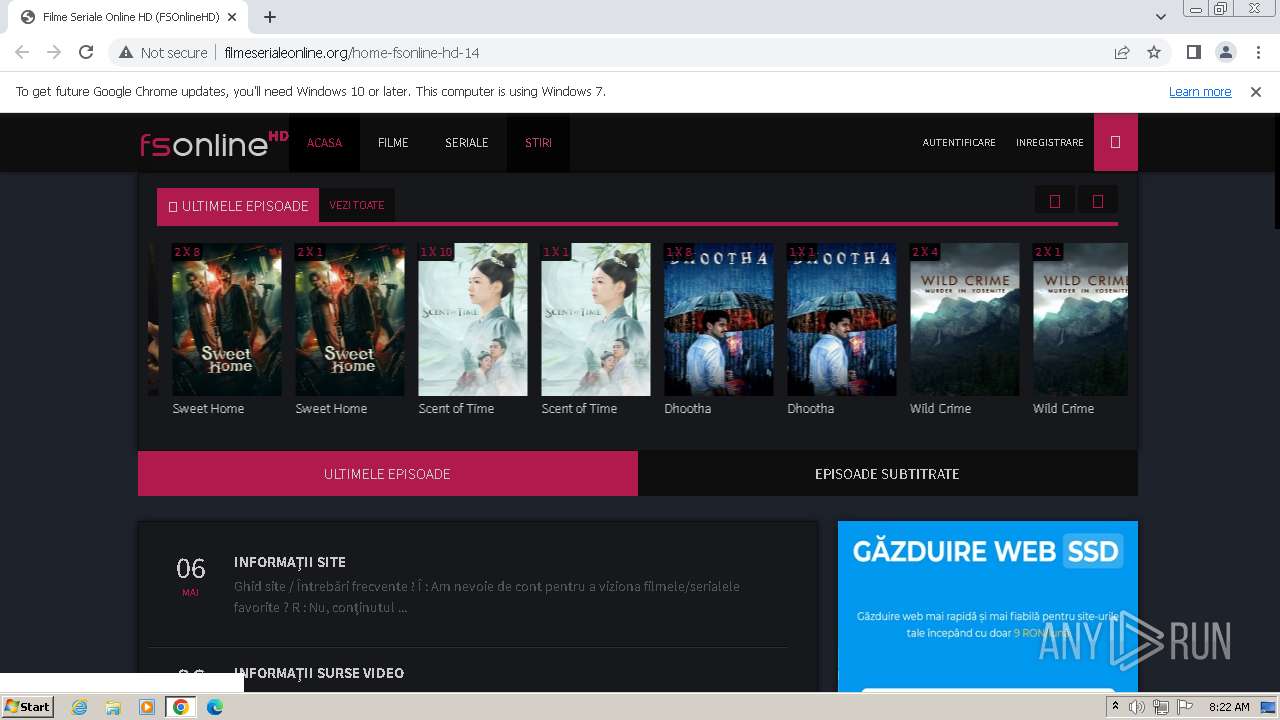Click the Dhootha 1x8 title text
This screenshot has height=720, width=1280.
[x=688, y=408]
